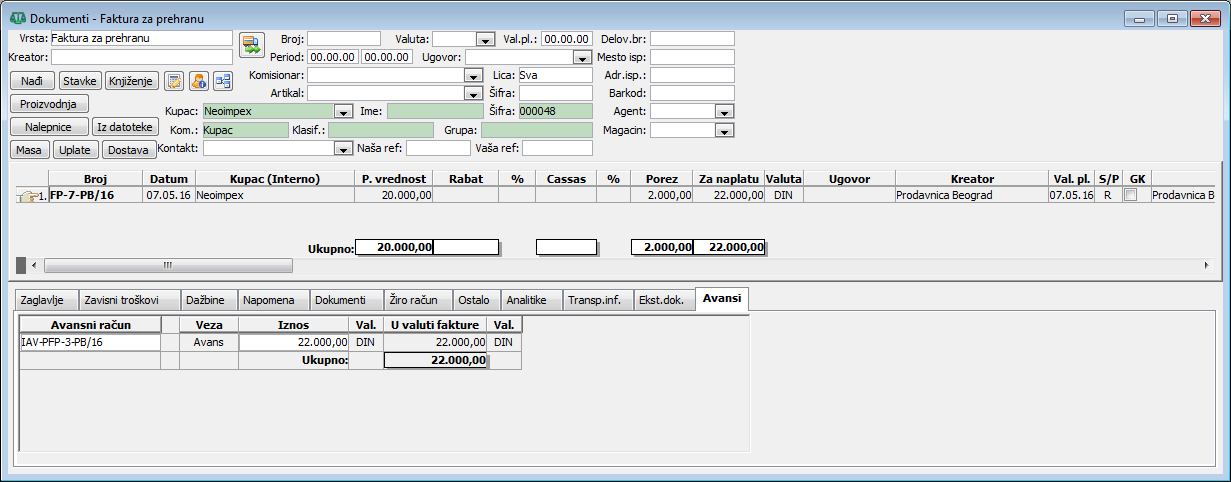Viewport: 1231px width, 482px height.
Task: Click the Masa button
Action: [x=30, y=150]
